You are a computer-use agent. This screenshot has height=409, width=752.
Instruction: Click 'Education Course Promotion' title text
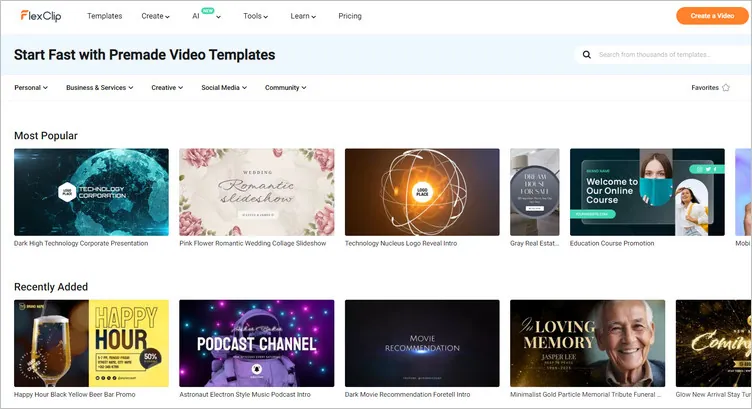(612, 244)
